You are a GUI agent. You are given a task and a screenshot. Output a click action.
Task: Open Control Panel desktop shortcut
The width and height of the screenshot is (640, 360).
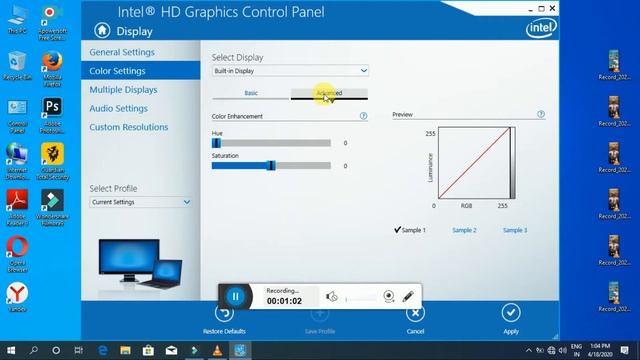click(x=17, y=116)
